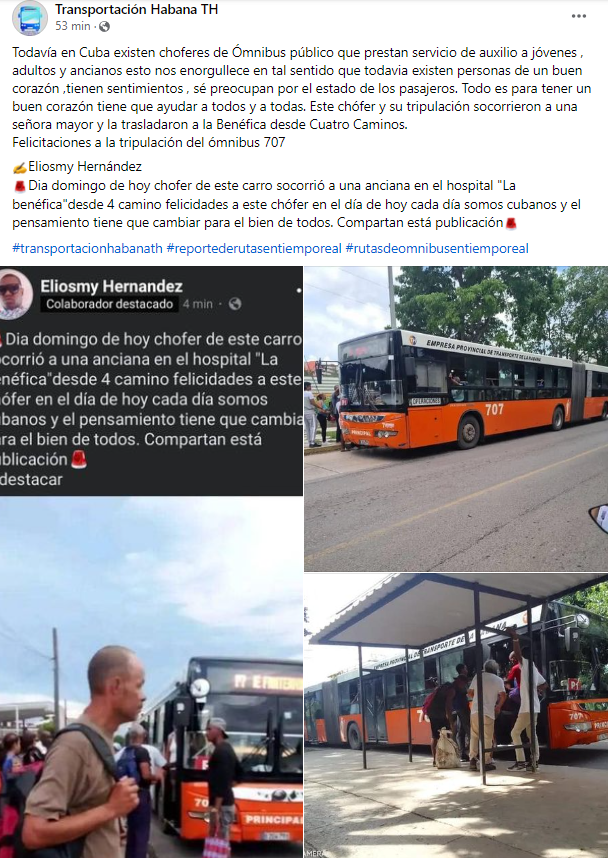Open the orange 707 bus street photo

pos(456,419)
